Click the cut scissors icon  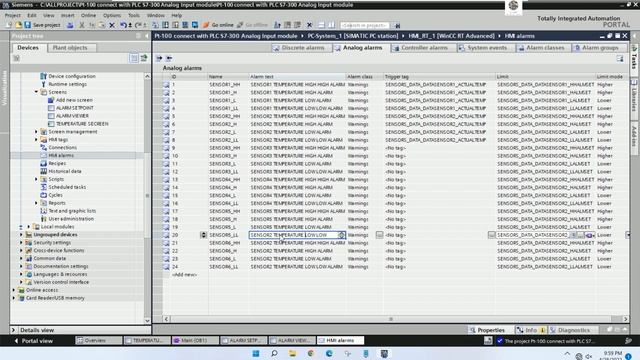(x=82, y=25)
